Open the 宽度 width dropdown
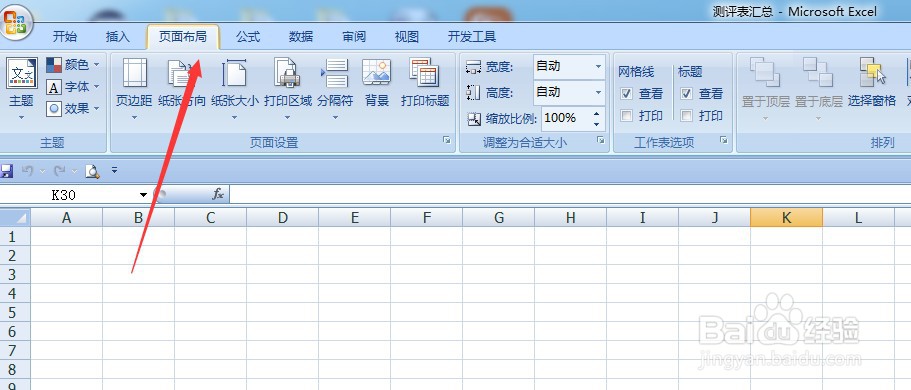Screen dimensions: 911x390 point(598,66)
